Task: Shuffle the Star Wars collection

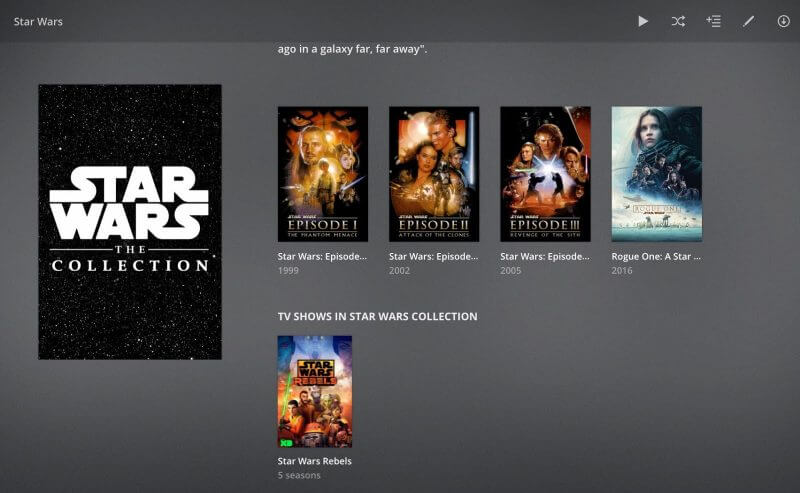Action: pos(678,21)
